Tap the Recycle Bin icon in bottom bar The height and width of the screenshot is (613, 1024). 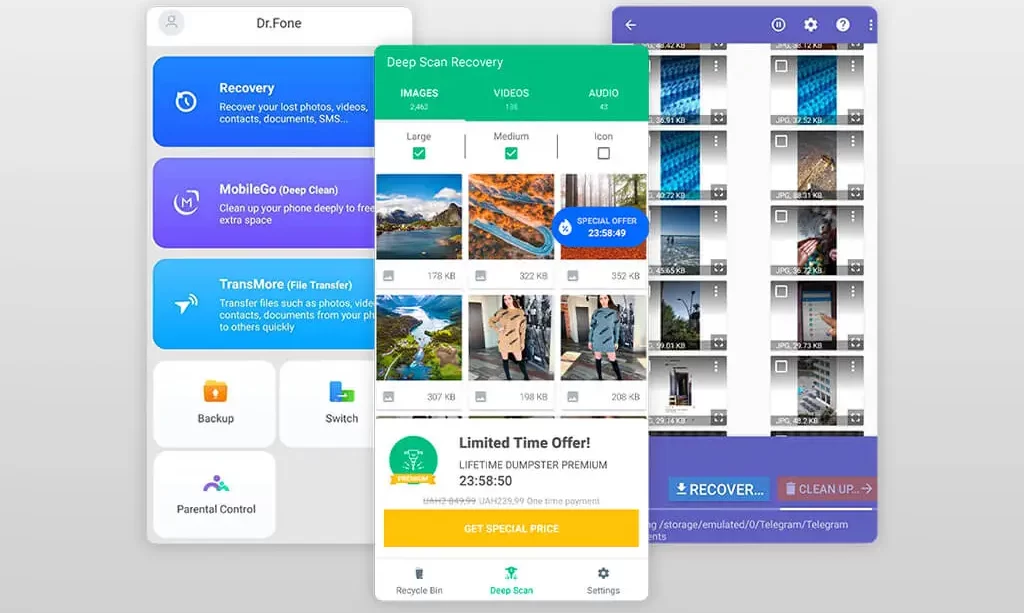(419, 573)
